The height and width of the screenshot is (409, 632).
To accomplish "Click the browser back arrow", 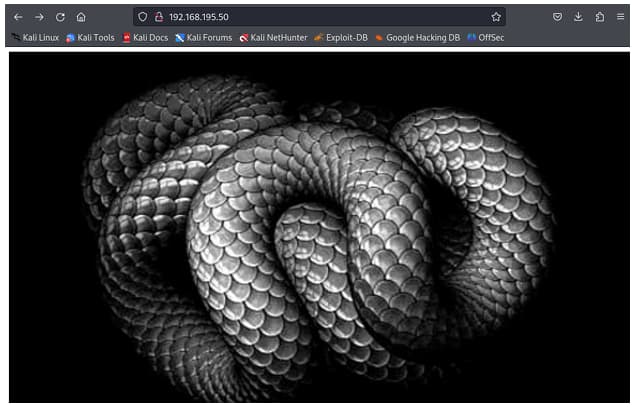I will tap(17, 17).
